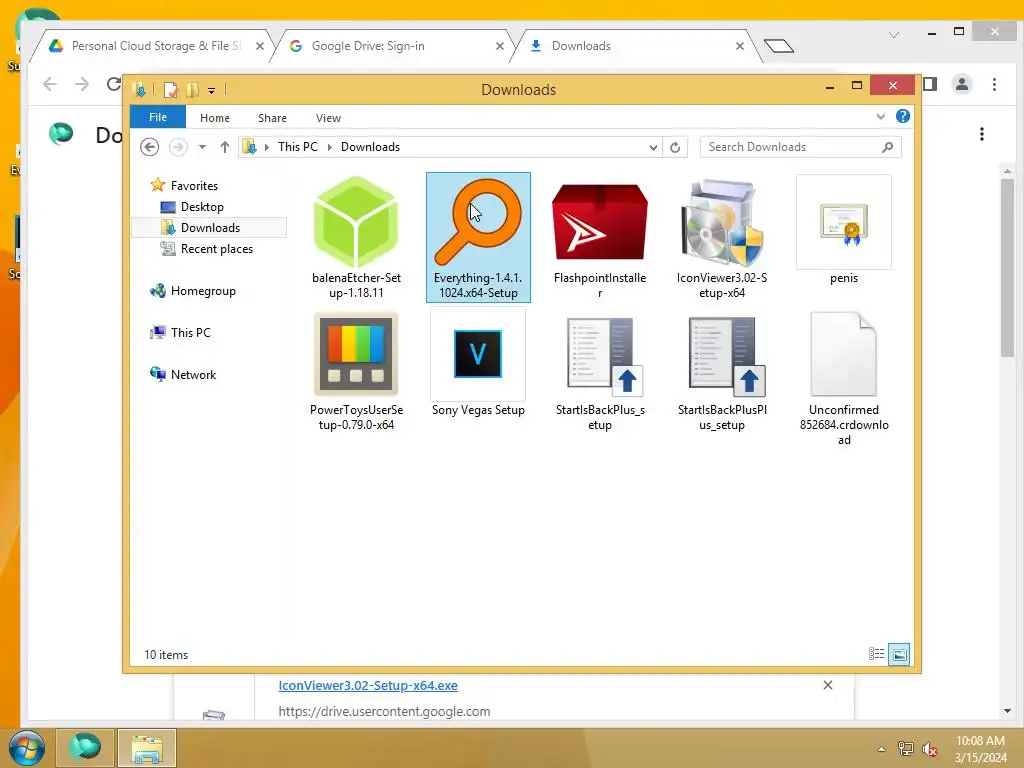Click the Properties quick access toolbar icon

[x=170, y=89]
